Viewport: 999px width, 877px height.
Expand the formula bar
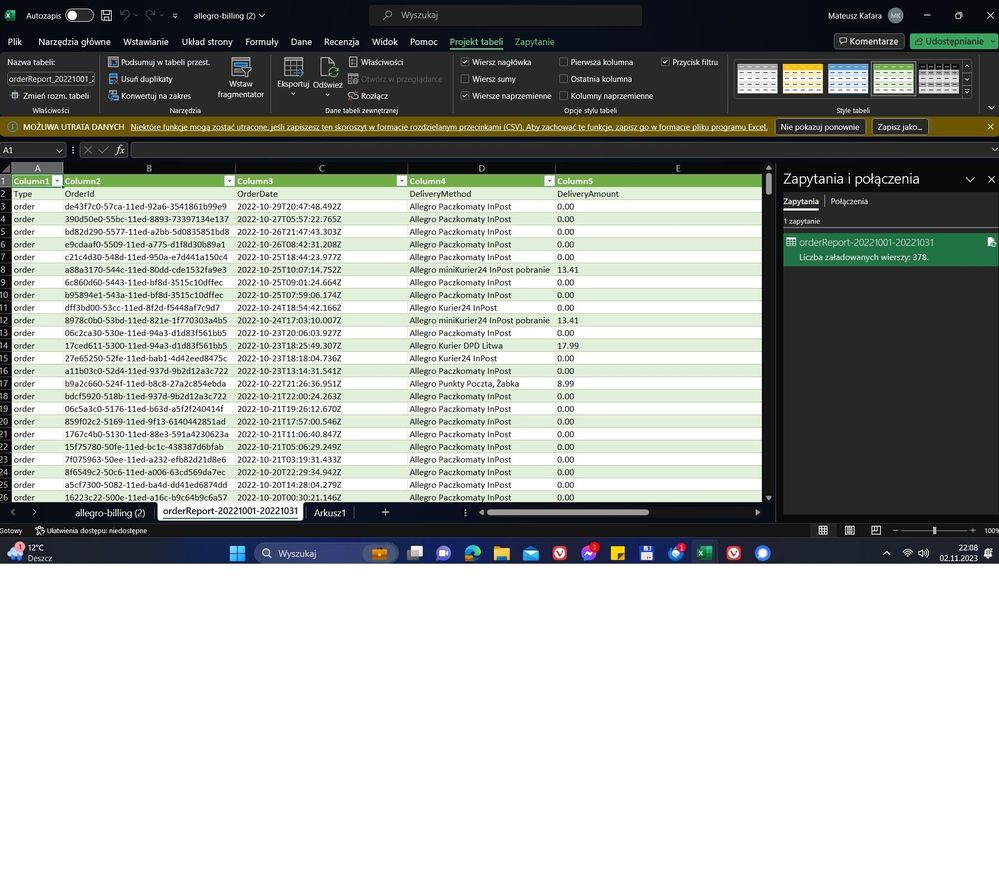(x=994, y=150)
